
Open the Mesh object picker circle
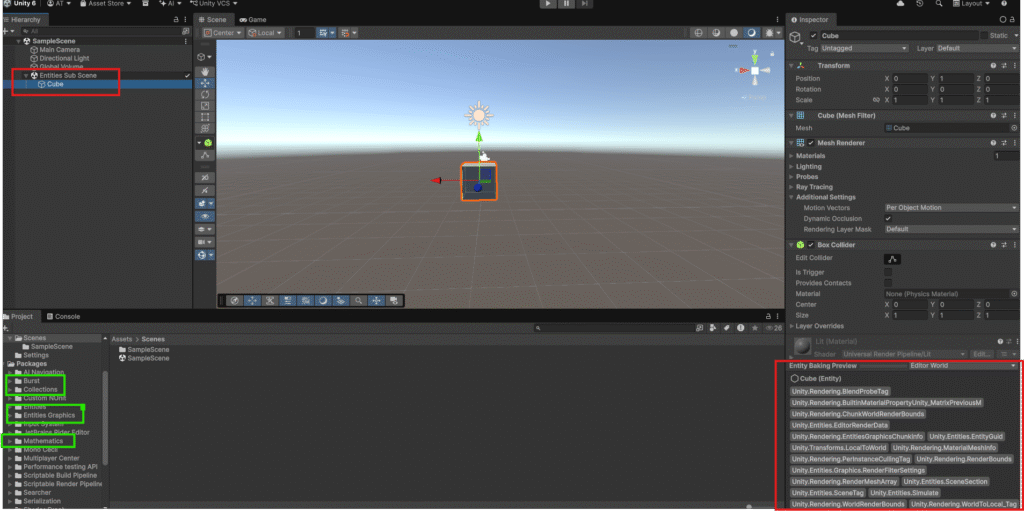(x=1014, y=128)
